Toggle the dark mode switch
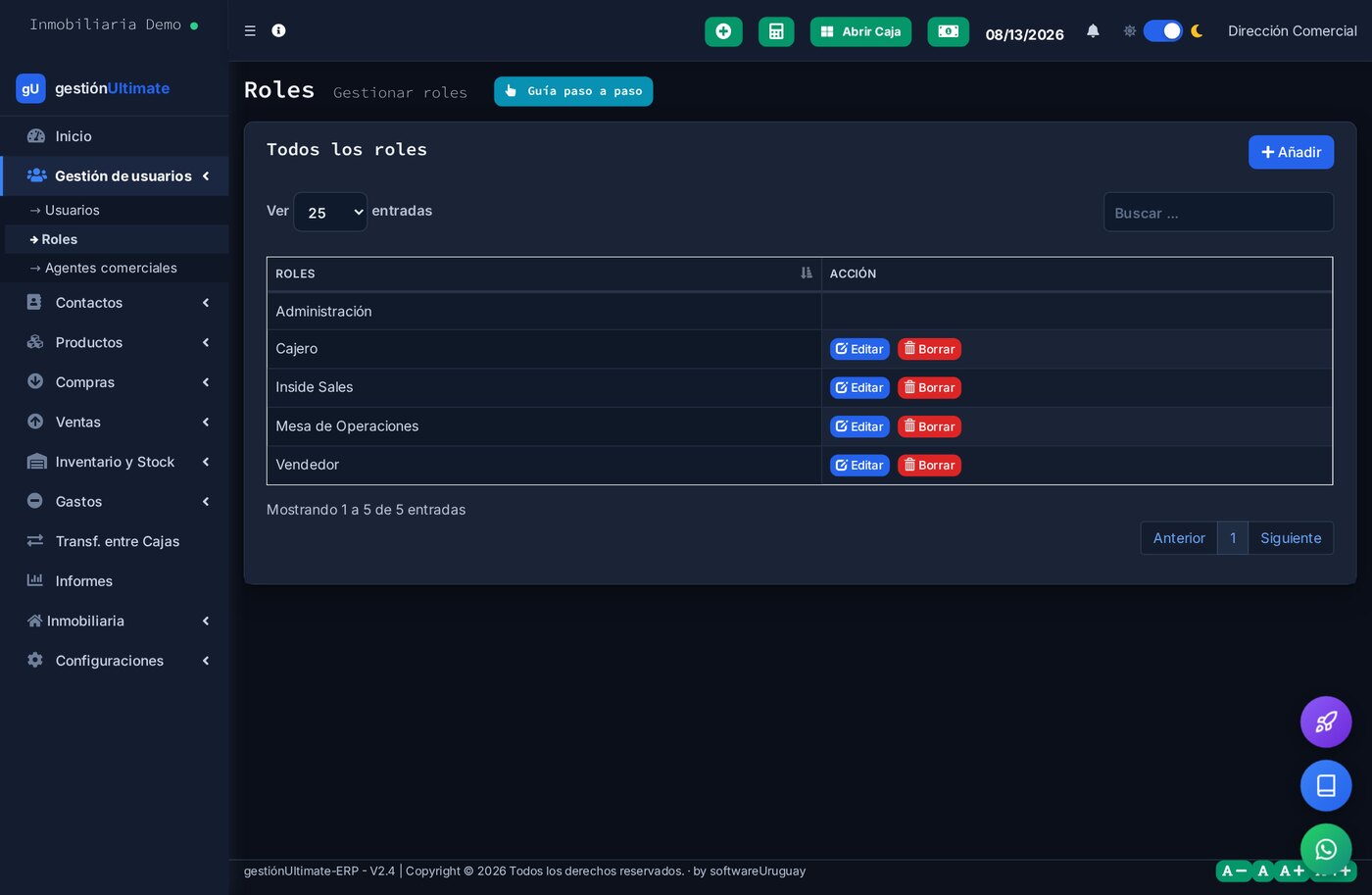The width and height of the screenshot is (1372, 895). 1163,31
